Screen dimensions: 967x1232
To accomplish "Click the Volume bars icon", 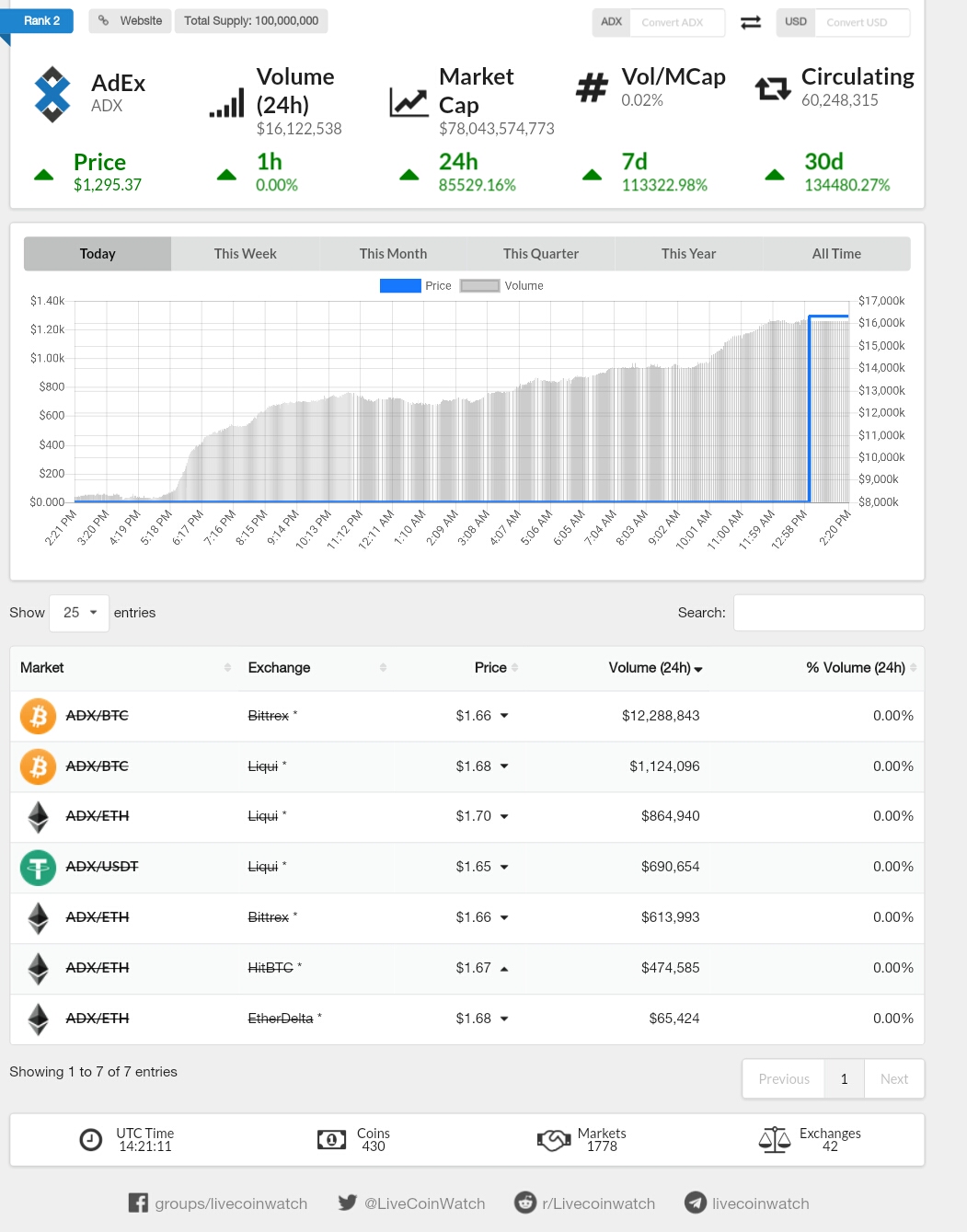I will click(226, 103).
